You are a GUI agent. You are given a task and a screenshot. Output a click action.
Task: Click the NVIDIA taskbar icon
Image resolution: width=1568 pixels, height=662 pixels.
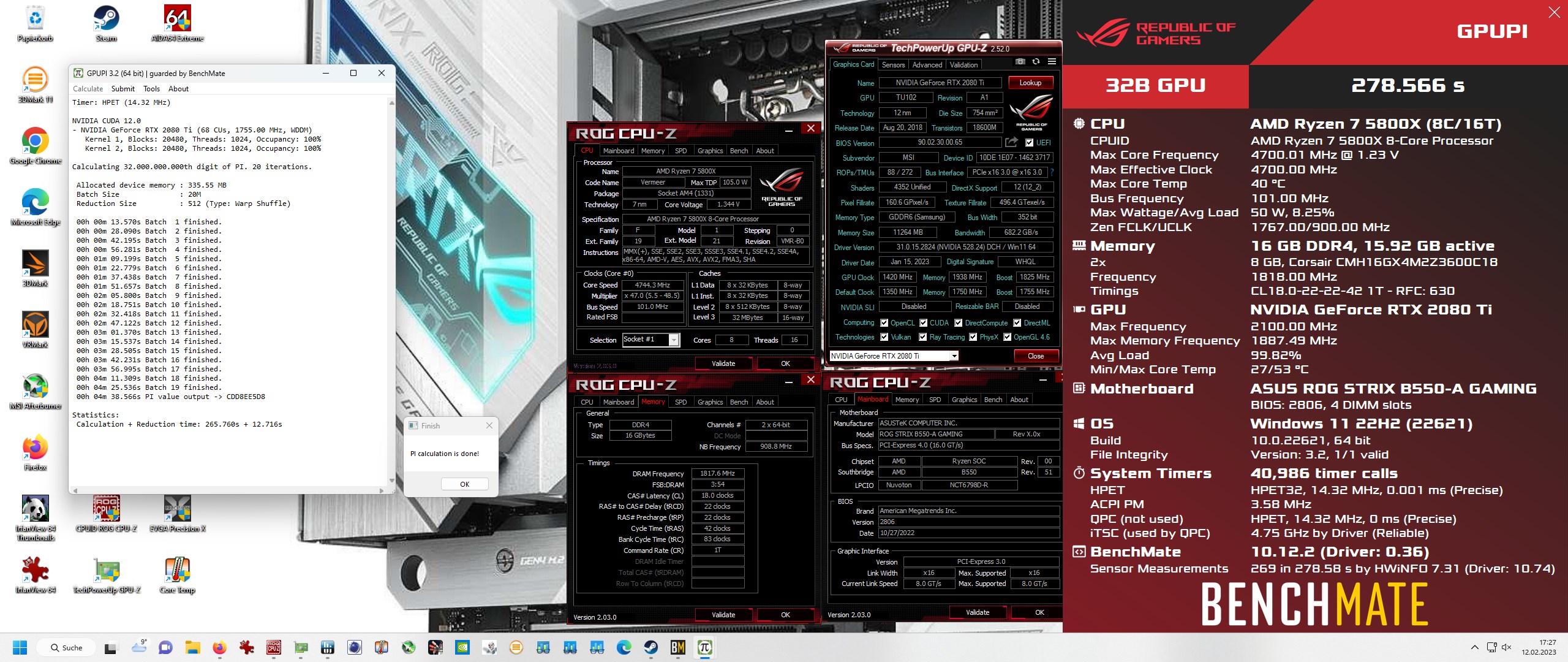click(x=462, y=647)
